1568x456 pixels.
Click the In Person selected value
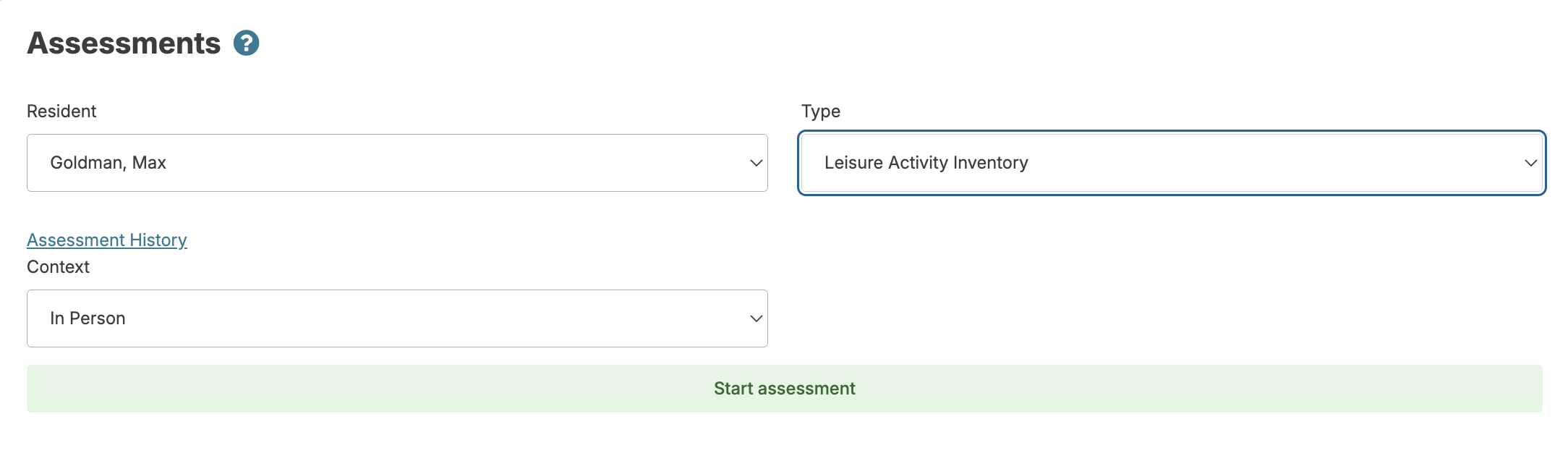(88, 318)
